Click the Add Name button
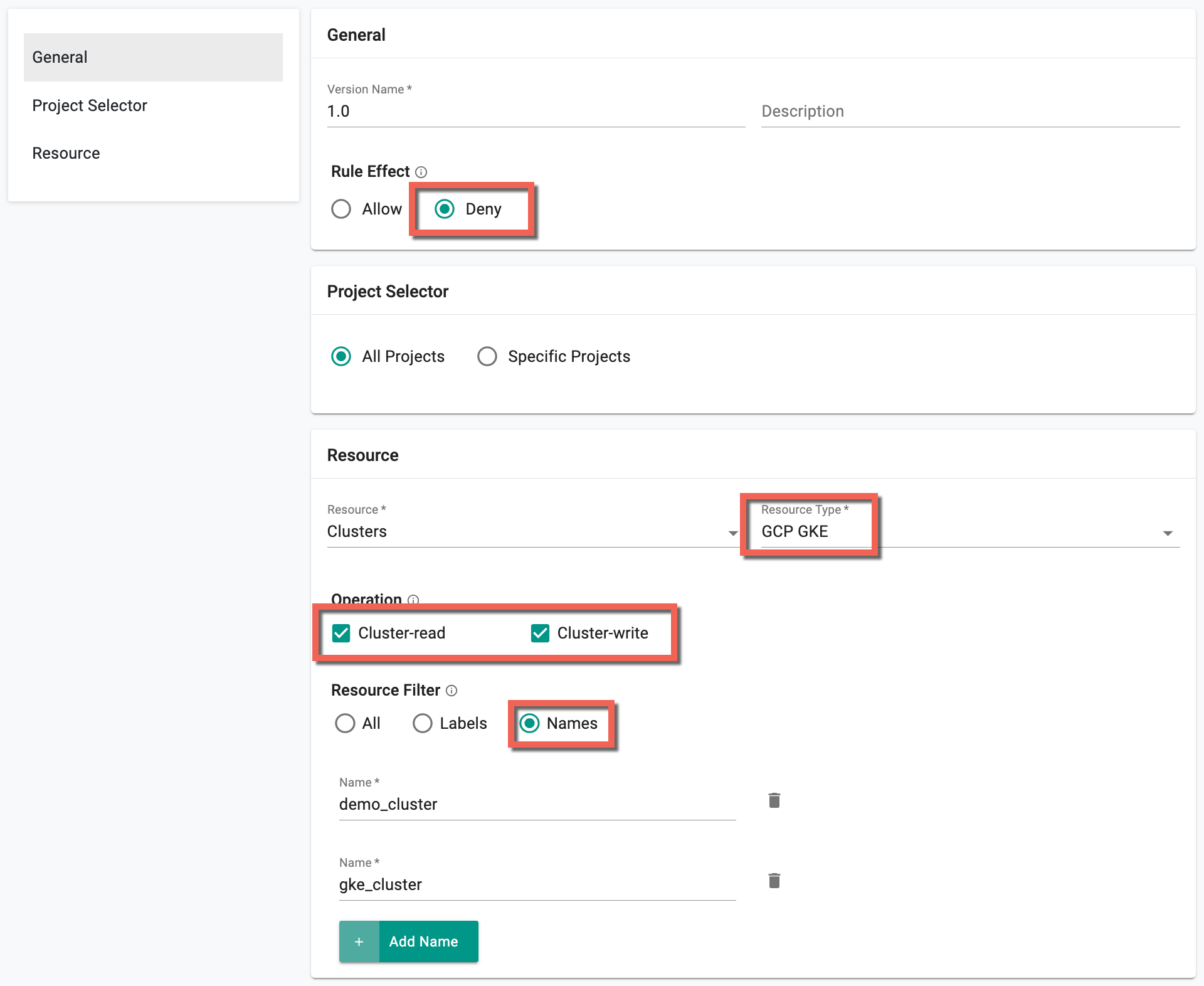This screenshot has width=1204, height=986. [x=407, y=941]
